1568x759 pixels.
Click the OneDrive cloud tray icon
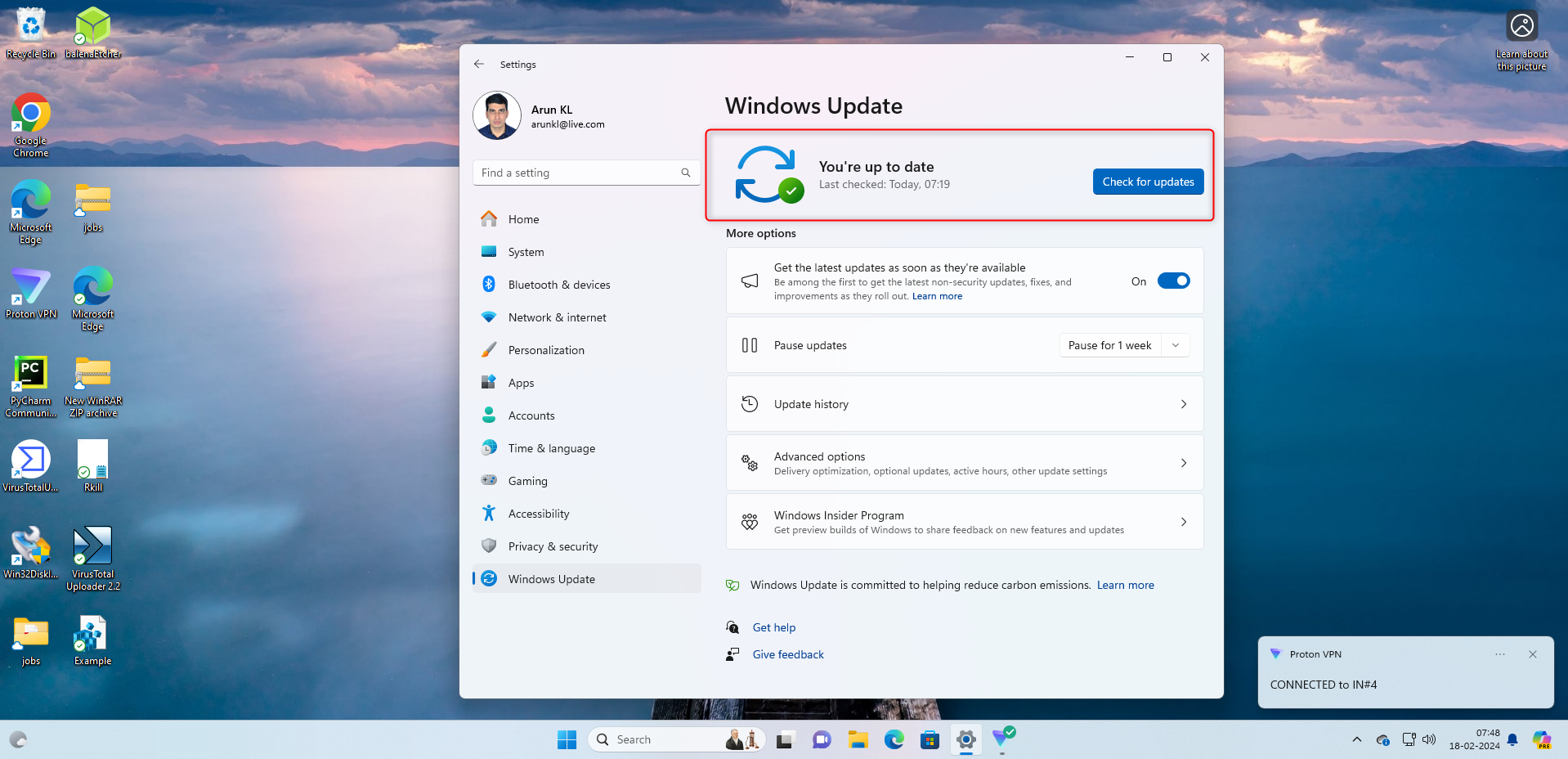pyautogui.click(x=1383, y=739)
